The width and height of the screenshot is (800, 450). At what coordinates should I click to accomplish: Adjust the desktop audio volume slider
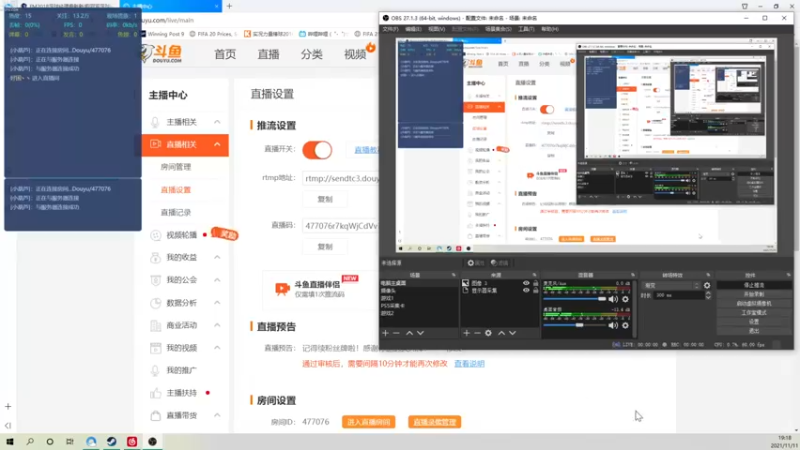point(574,325)
